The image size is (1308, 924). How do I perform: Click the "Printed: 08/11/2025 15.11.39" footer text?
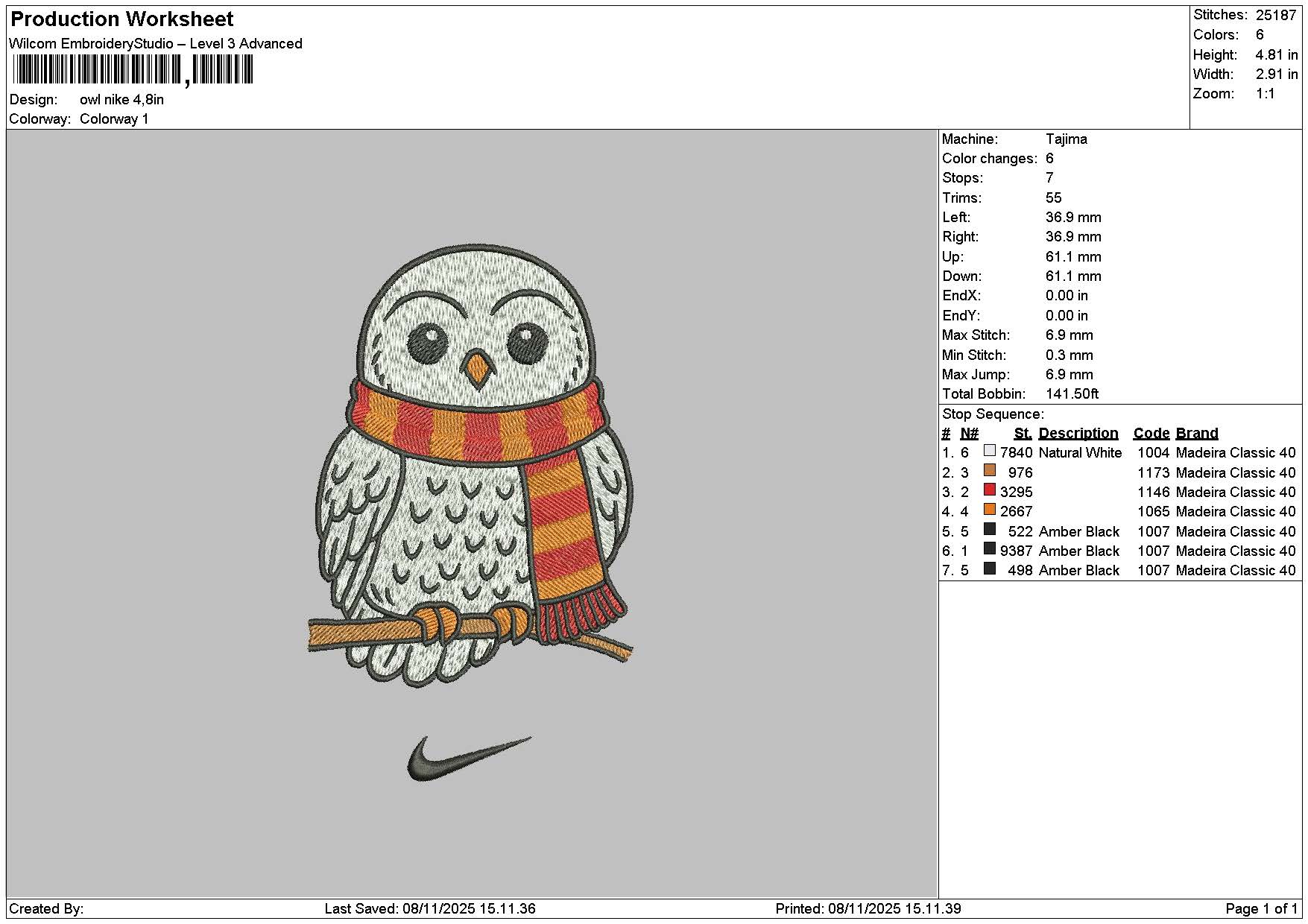point(868,909)
